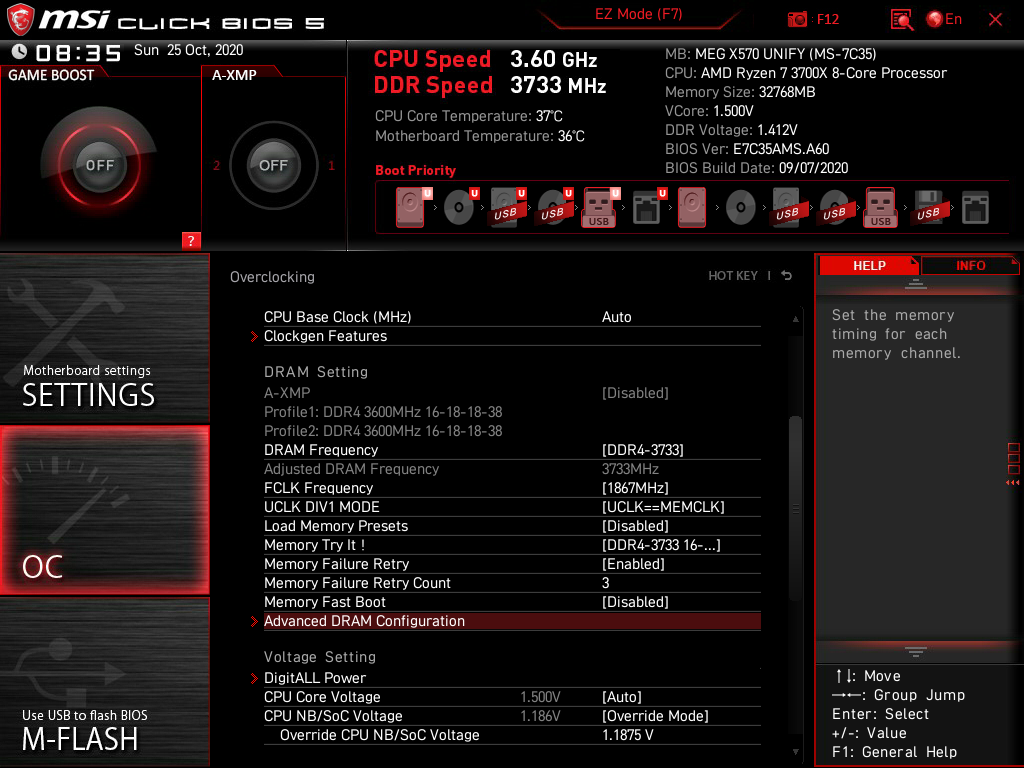Toggle the A-XMP OFF knob
Viewport: 1024px width, 768px height.
coord(273,165)
